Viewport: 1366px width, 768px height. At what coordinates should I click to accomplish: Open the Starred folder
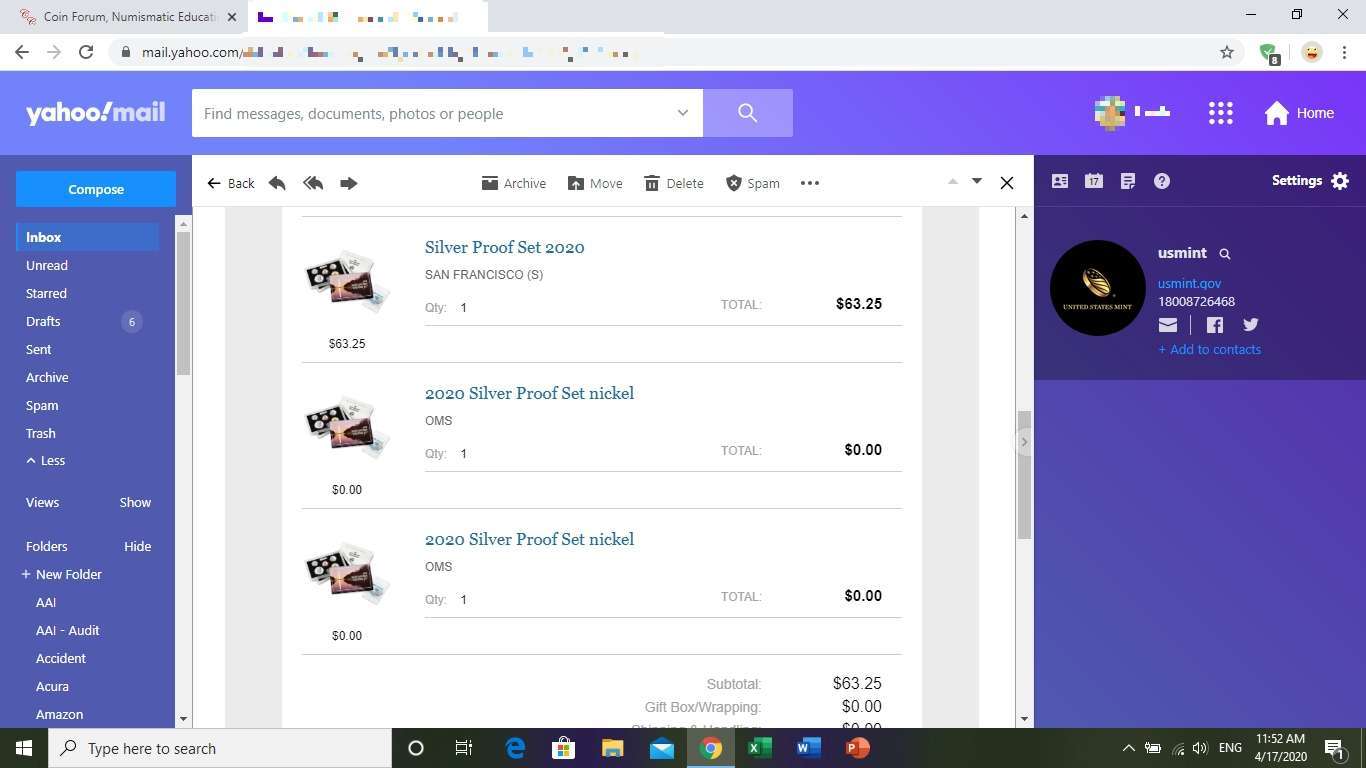(x=46, y=293)
